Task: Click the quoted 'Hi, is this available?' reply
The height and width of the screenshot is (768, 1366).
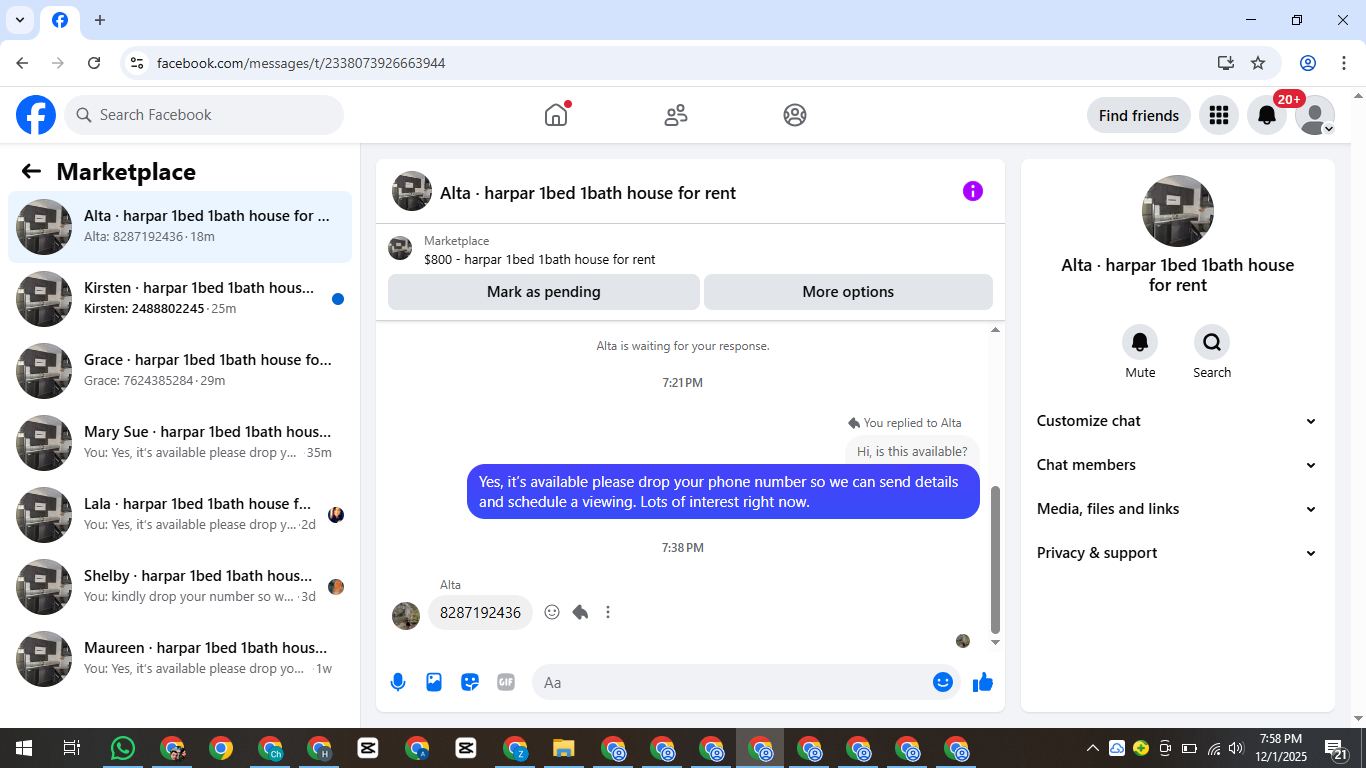Action: (912, 451)
